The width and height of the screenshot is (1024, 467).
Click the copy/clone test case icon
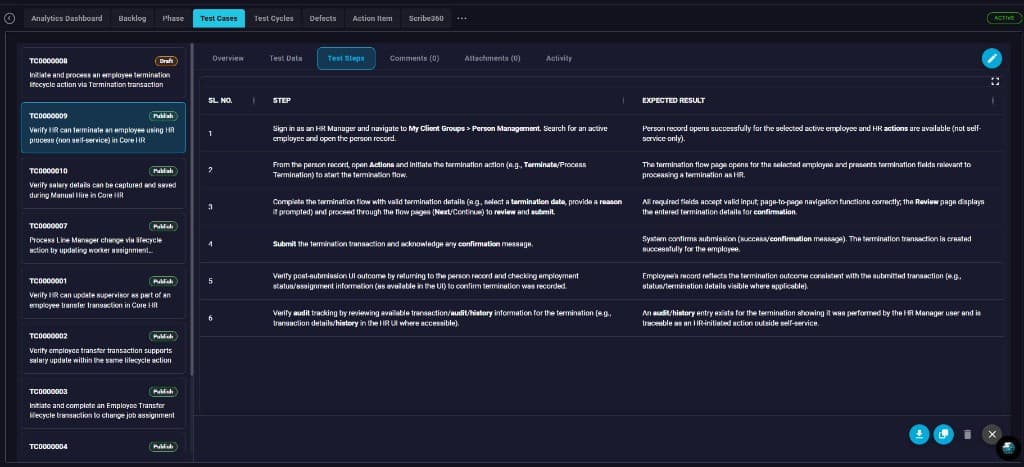[943, 434]
